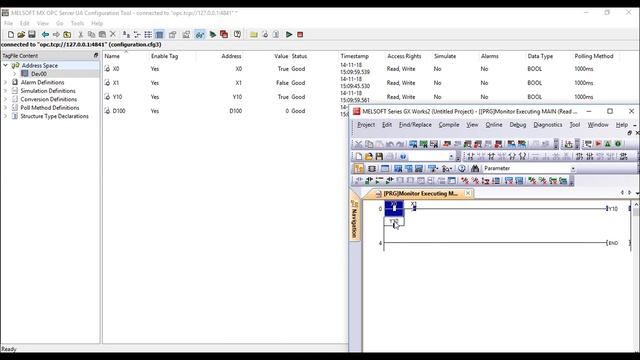Pin the TagFile Content panel

point(96,56)
